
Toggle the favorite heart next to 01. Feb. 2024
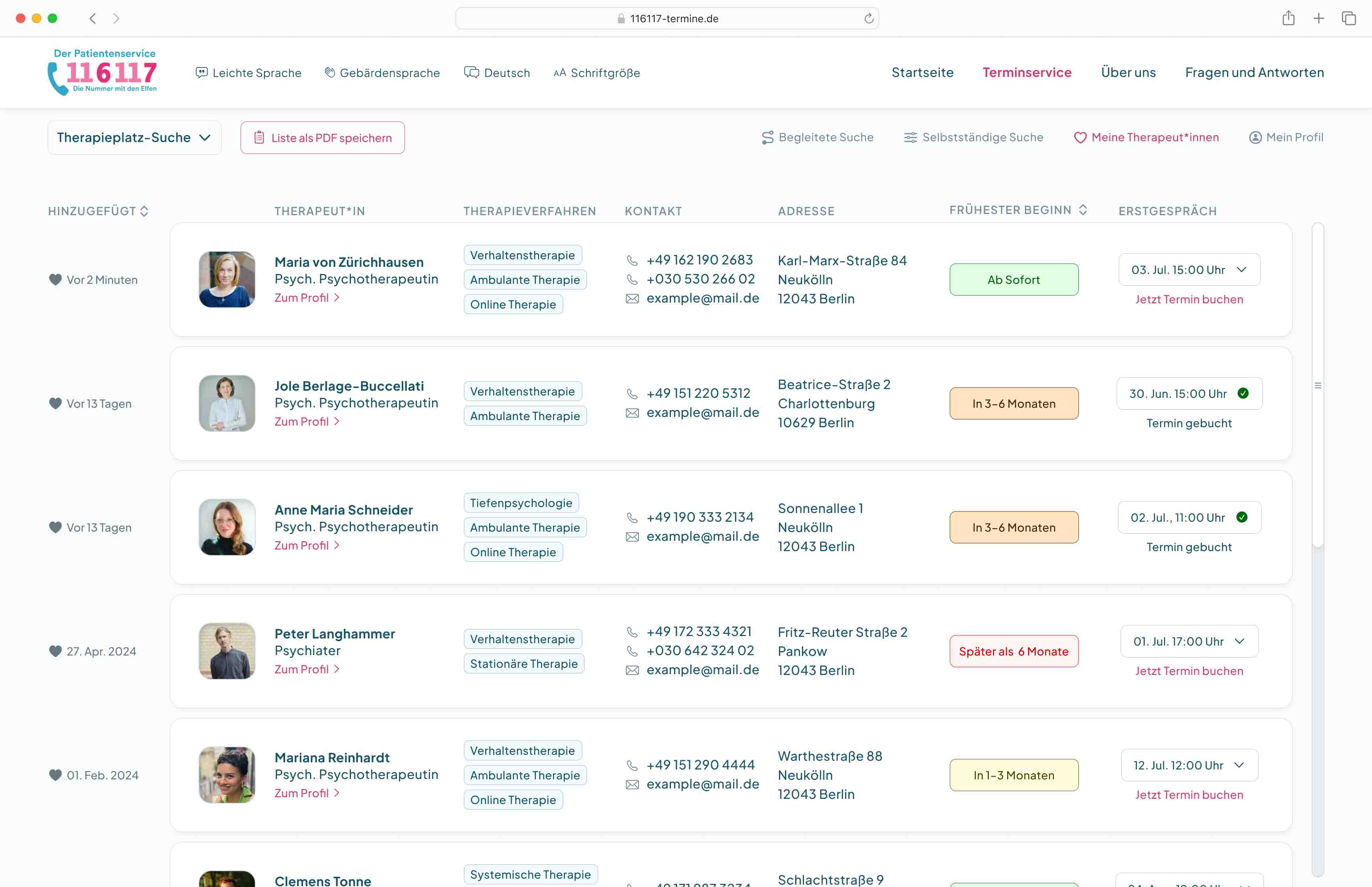(x=55, y=775)
